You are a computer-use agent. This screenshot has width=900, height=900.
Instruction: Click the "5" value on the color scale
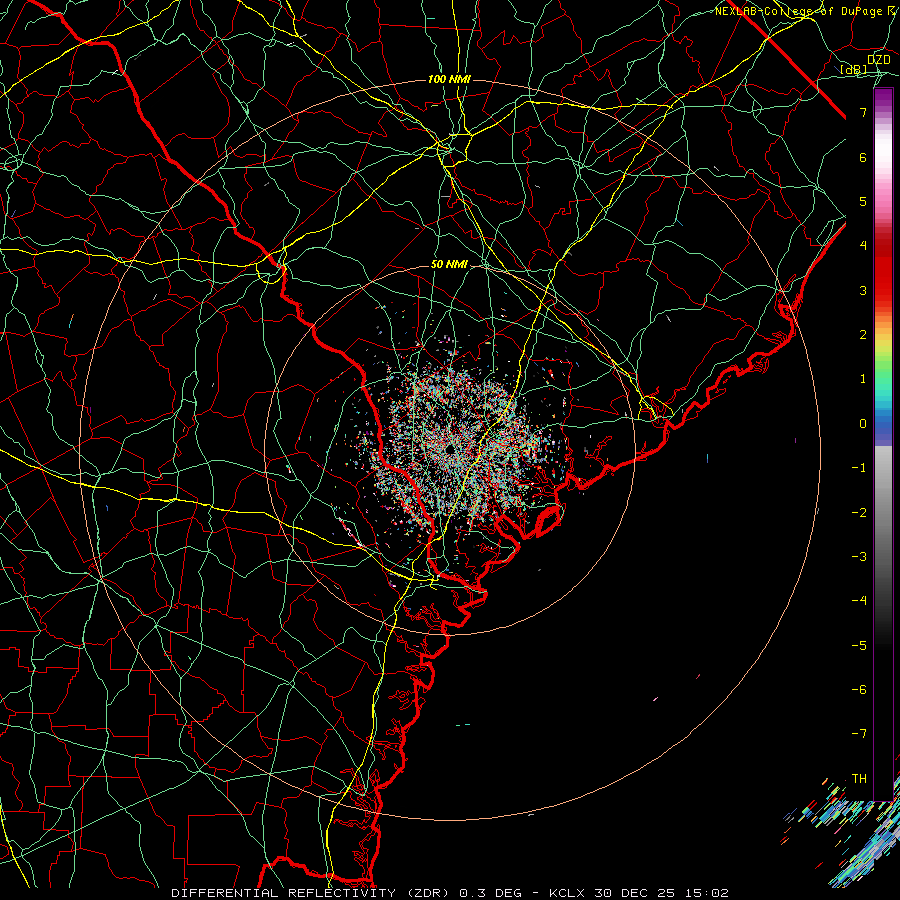coord(863,201)
